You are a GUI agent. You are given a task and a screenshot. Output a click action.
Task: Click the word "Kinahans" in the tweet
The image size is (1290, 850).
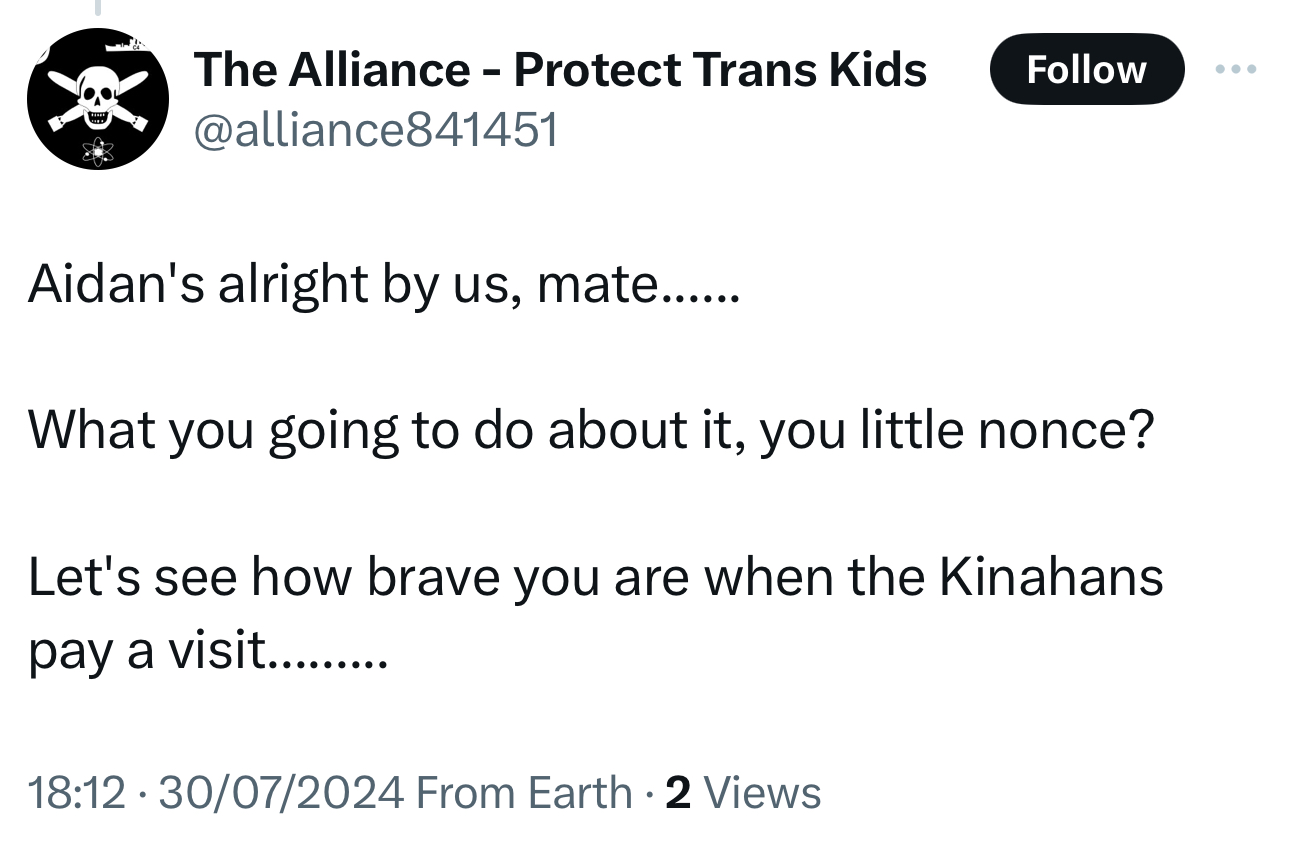click(x=1050, y=577)
